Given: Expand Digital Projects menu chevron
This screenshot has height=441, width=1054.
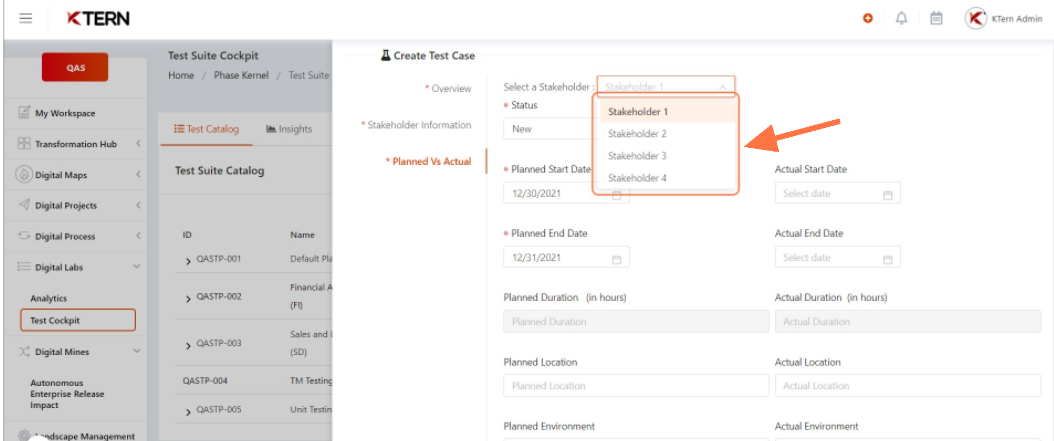Looking at the screenshot, I should tap(138, 205).
